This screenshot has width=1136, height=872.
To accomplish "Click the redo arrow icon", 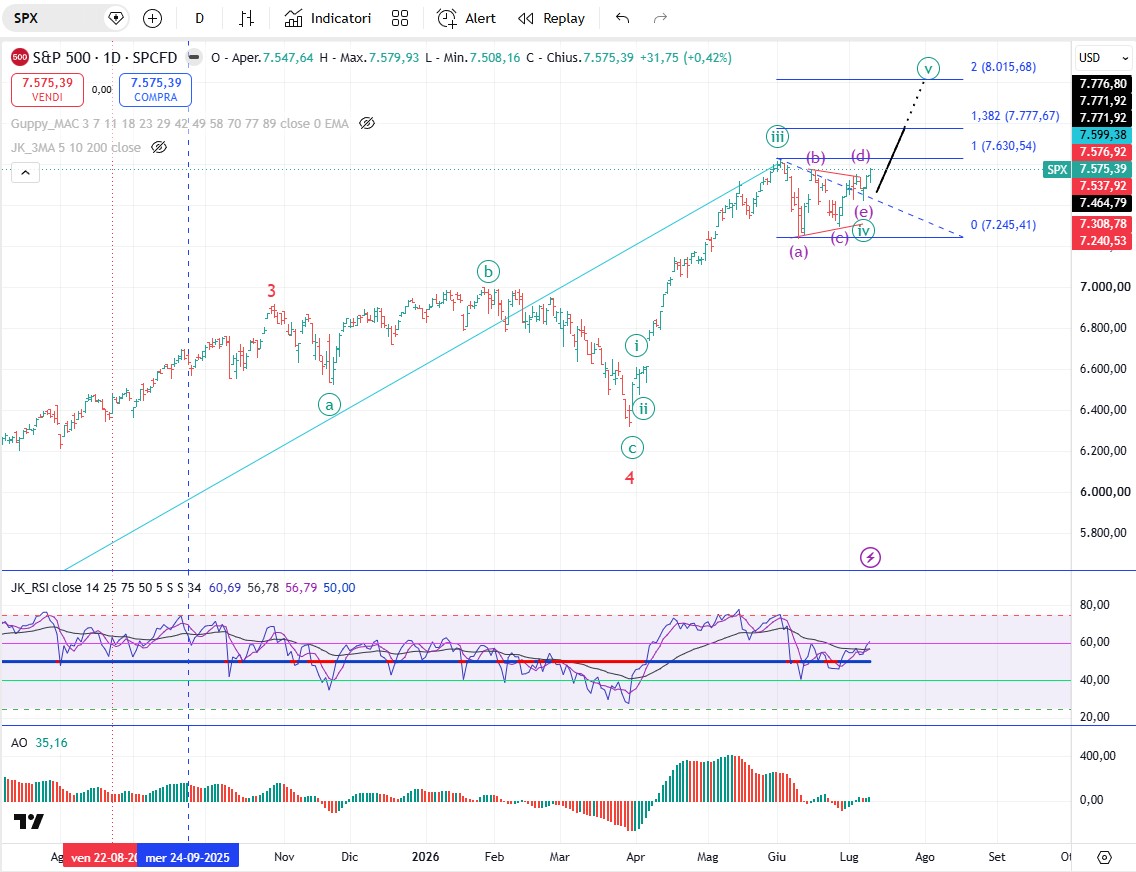I will (660, 18).
